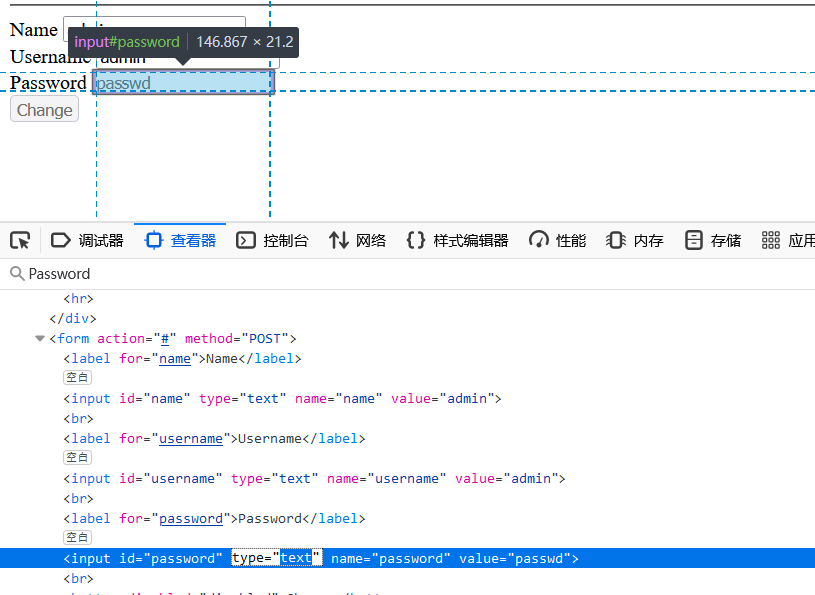
Task: Open the 样式编辑器 style editor
Action: [457, 241]
